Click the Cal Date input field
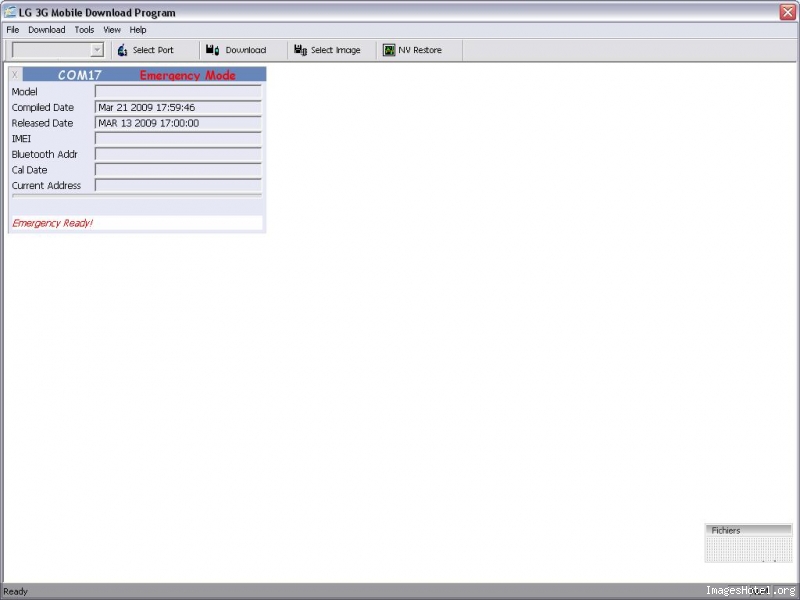Image resolution: width=800 pixels, height=600 pixels. tap(178, 170)
